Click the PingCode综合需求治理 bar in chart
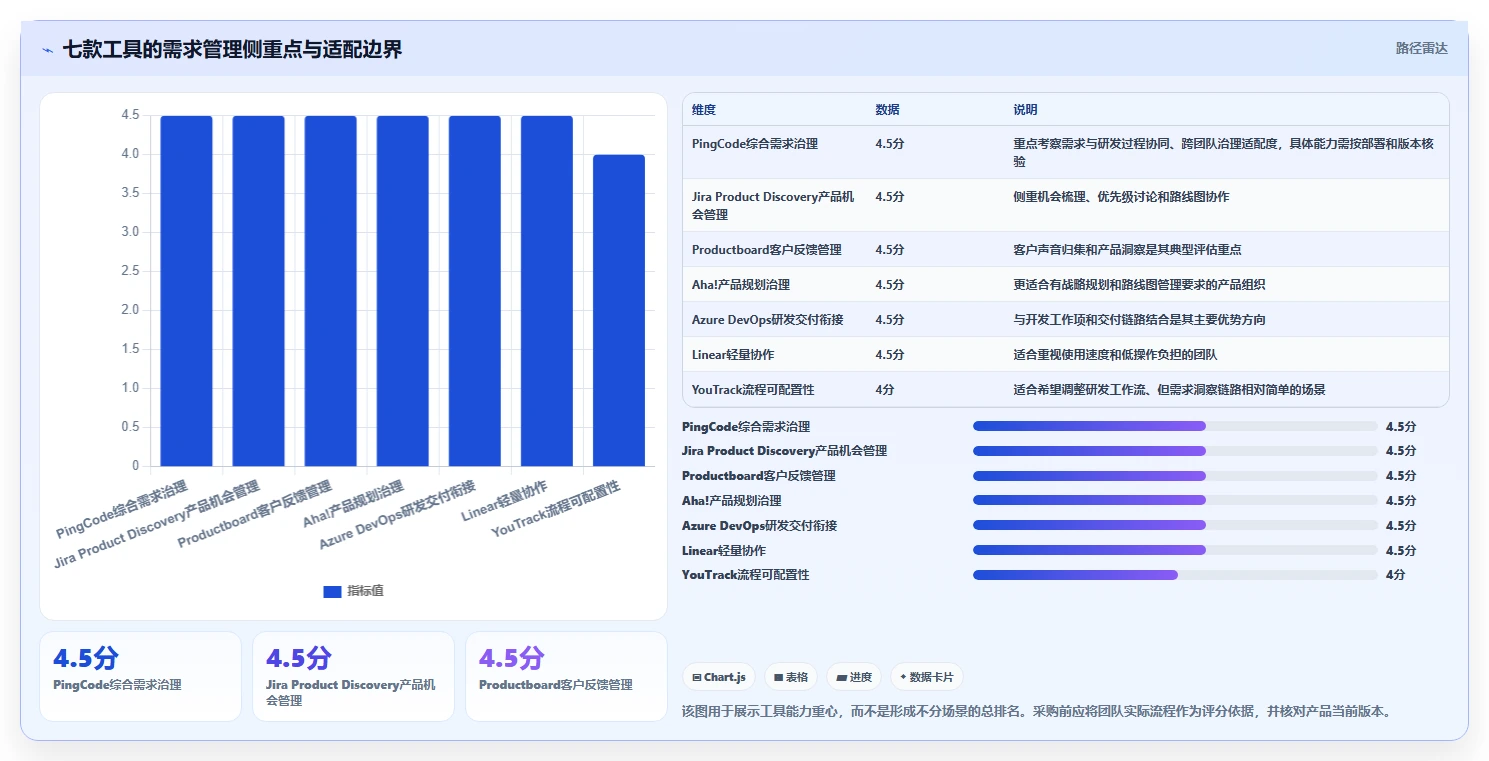This screenshot has height=761, width=1489. coord(187,291)
